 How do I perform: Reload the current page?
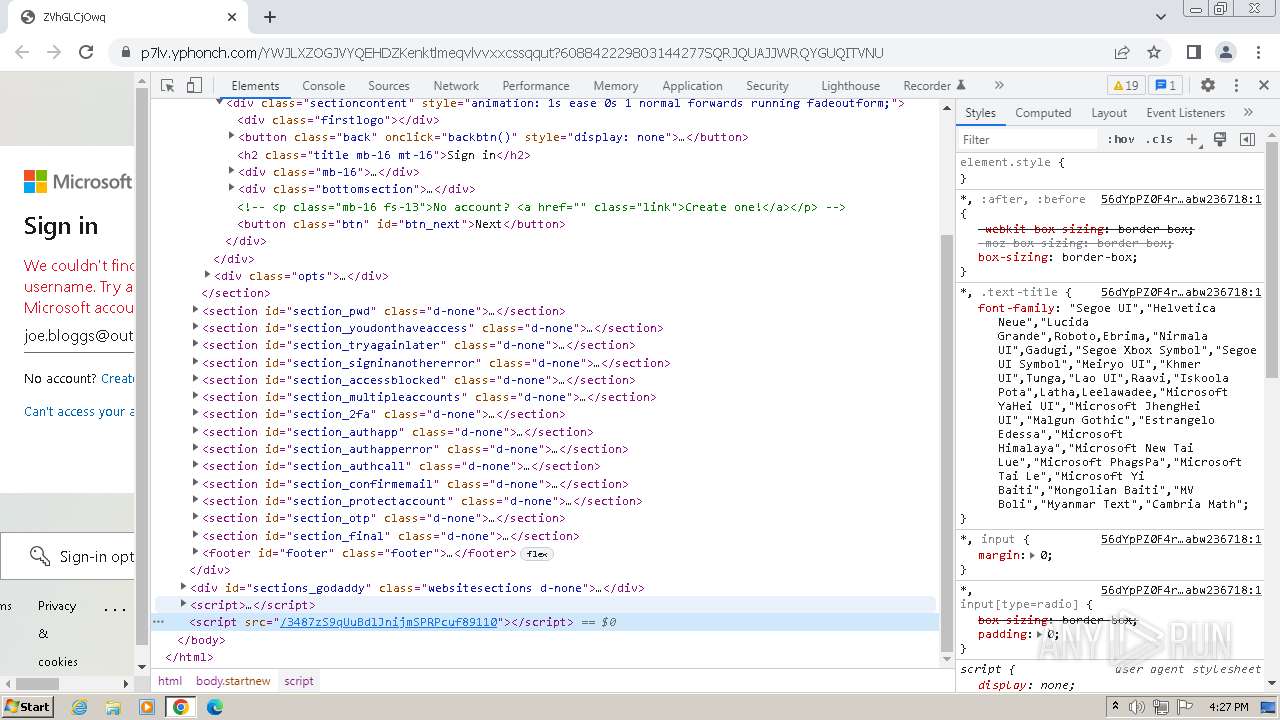[x=86, y=52]
